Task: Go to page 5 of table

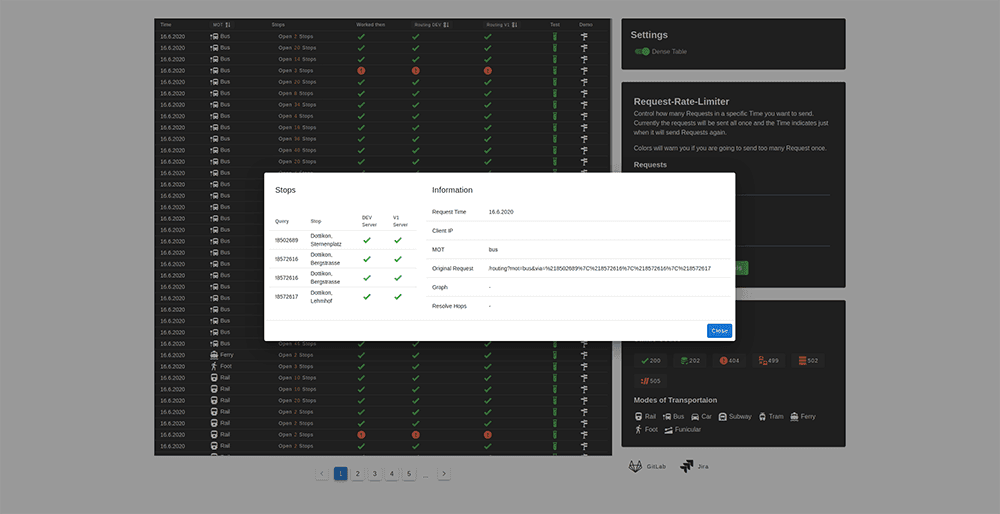Action: (x=409, y=474)
